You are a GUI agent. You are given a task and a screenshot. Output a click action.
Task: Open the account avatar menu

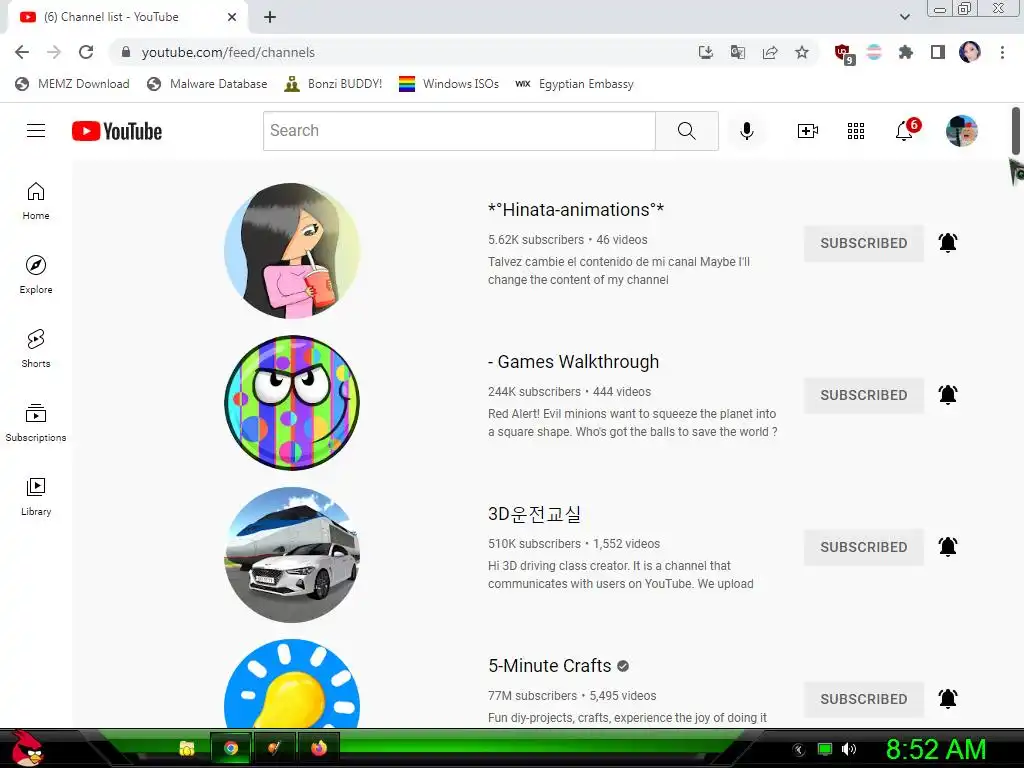point(961,131)
